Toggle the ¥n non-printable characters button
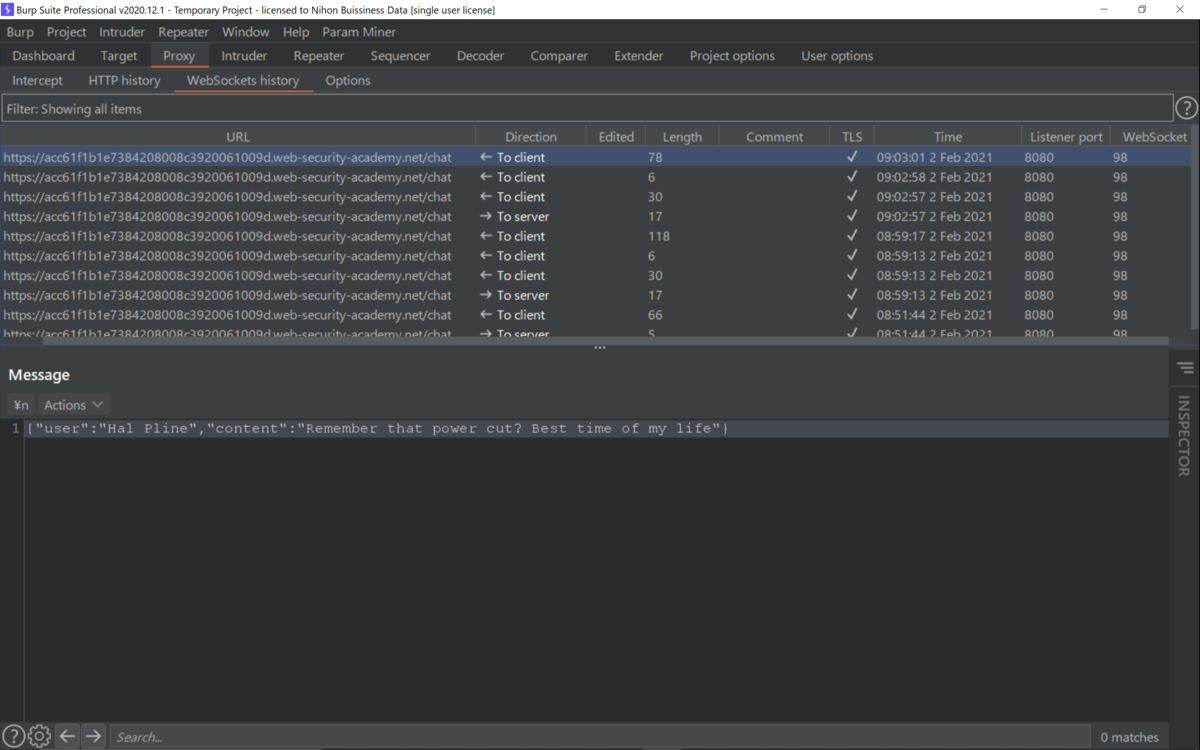1200x750 pixels. click(20, 405)
